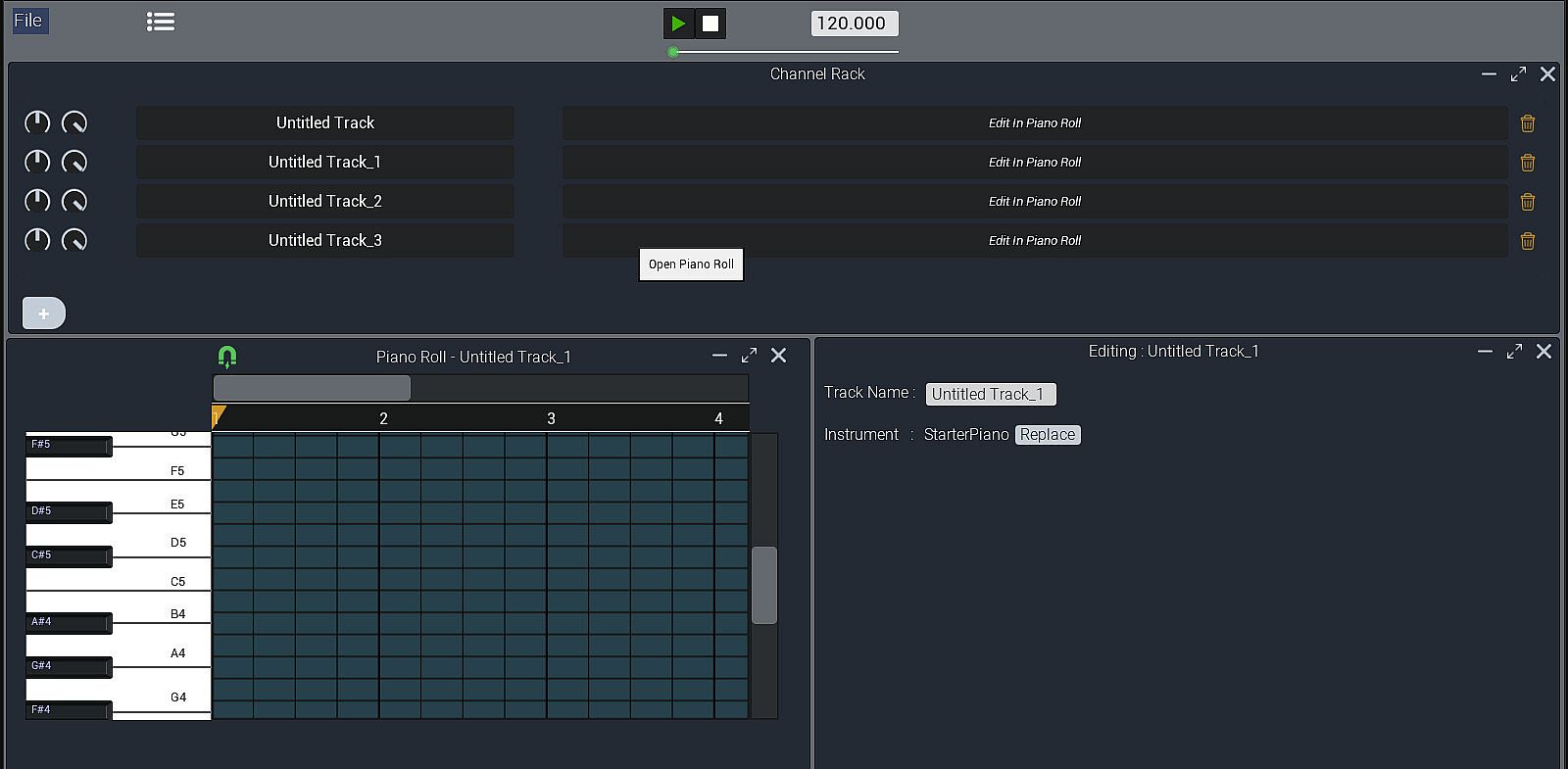1568x769 pixels.
Task: Click the Track Name input field
Action: point(990,394)
